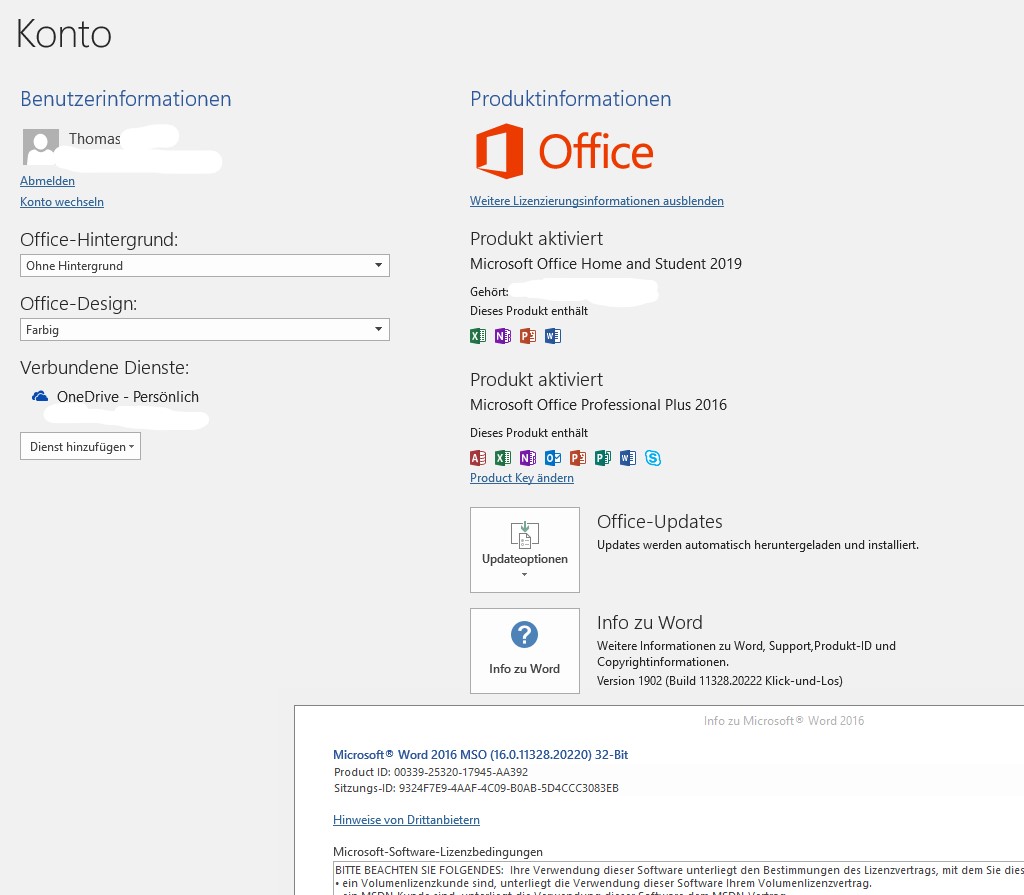Click the Sitzungs-ID line
This screenshot has width=1024, height=895.
476,788
